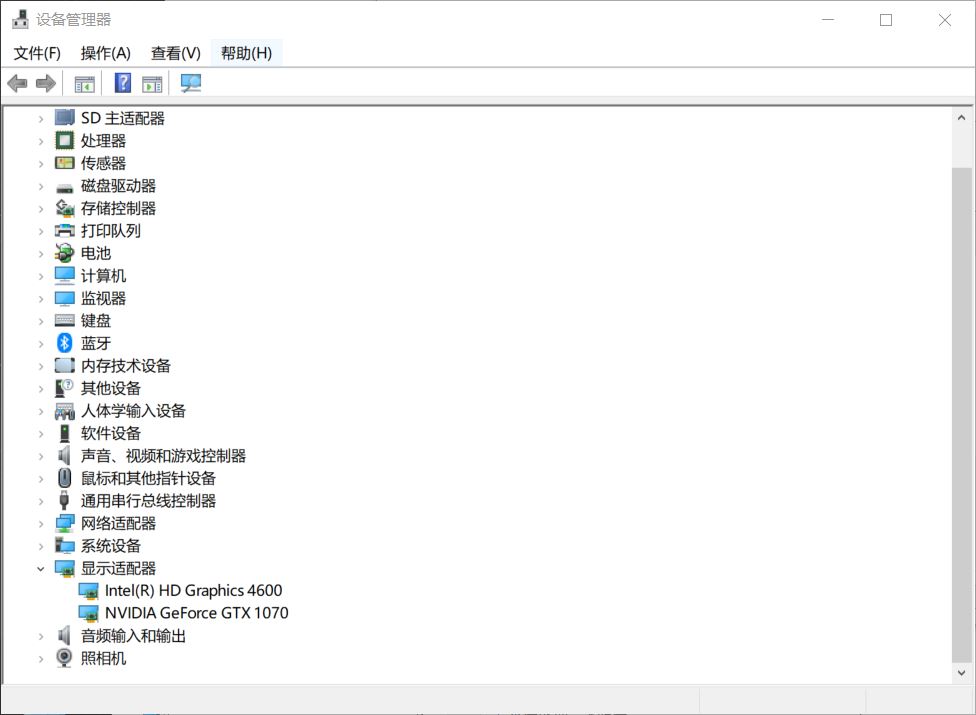
Task: Click the 计算机 monitor icon
Action: pyautogui.click(x=65, y=276)
